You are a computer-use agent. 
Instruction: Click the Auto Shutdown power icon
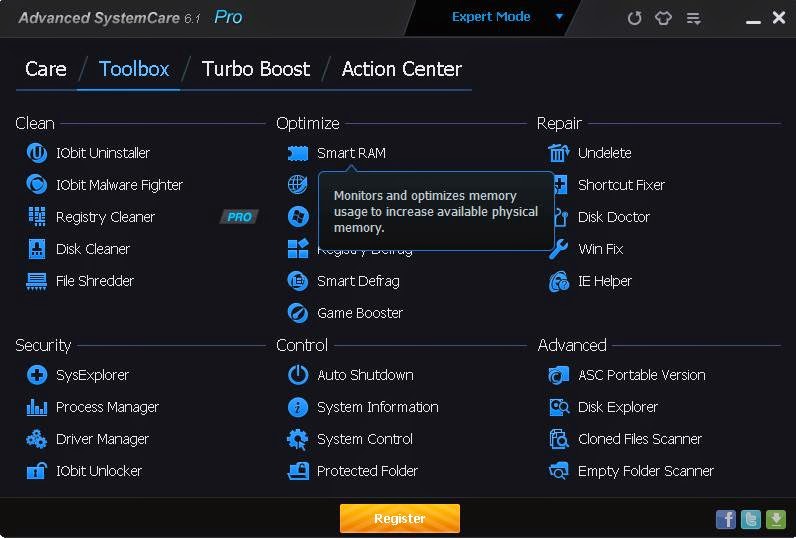[x=297, y=375]
